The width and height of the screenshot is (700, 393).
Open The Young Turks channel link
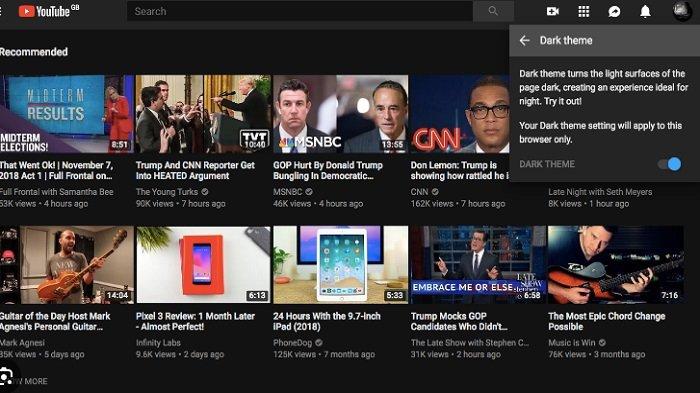167,192
